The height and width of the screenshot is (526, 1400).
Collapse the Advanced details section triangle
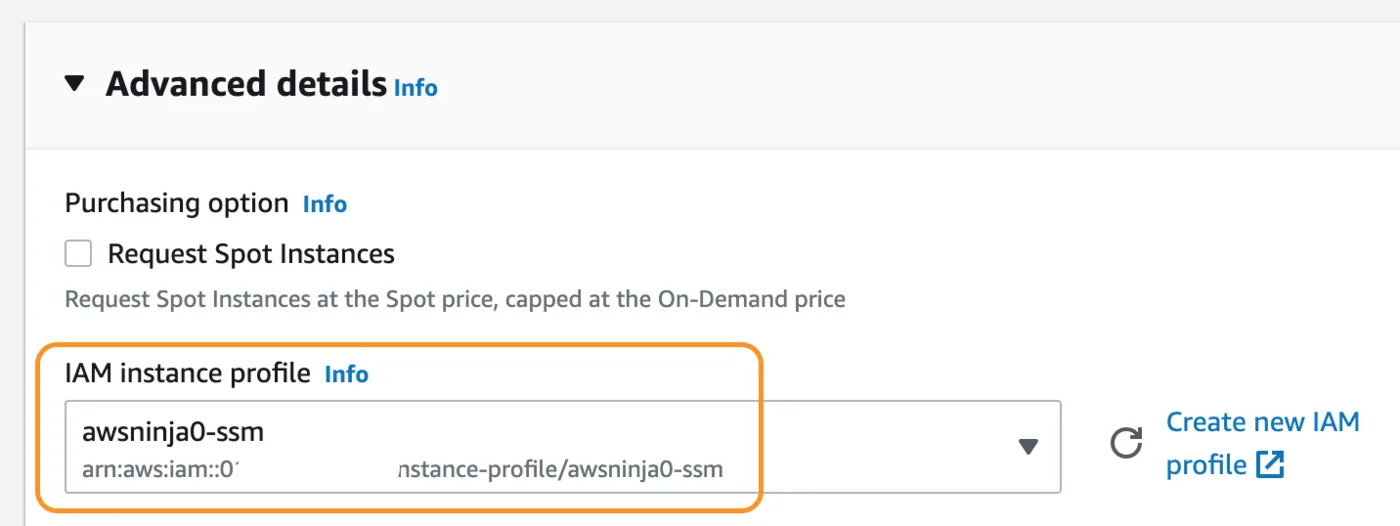pyautogui.click(x=75, y=84)
